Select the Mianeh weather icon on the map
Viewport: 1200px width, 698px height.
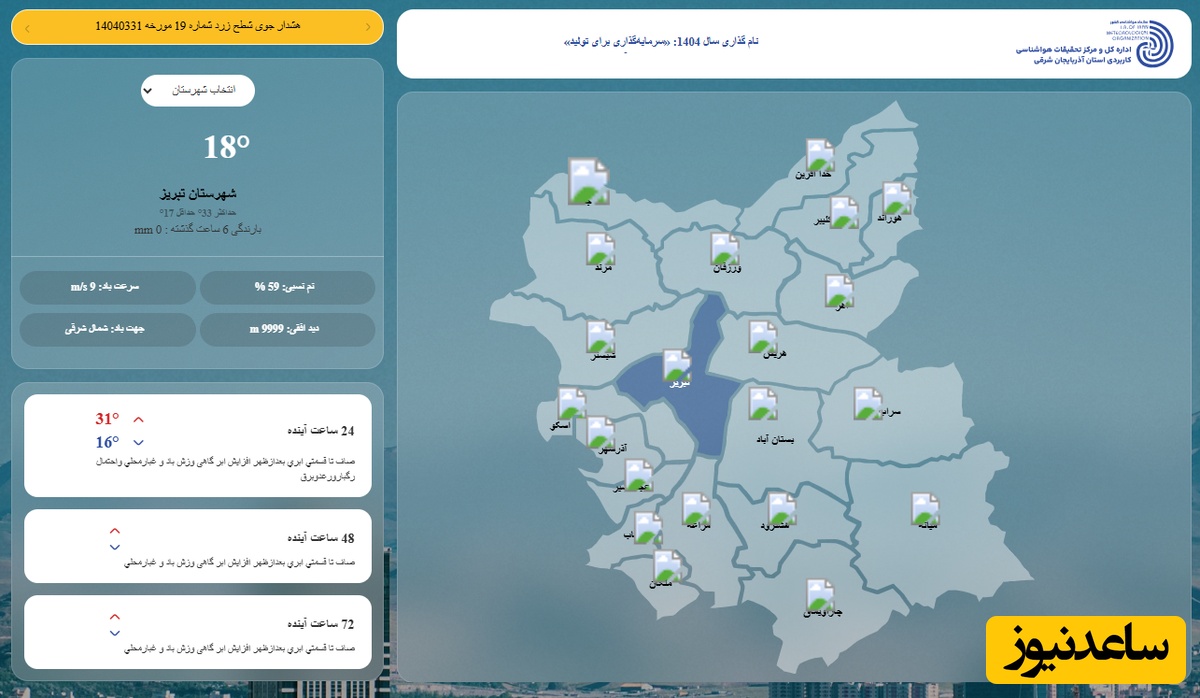point(925,509)
